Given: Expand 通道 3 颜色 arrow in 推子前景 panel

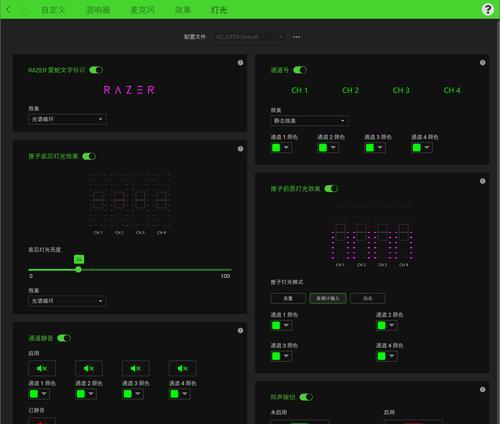Looking at the screenshot, I should coord(286,356).
